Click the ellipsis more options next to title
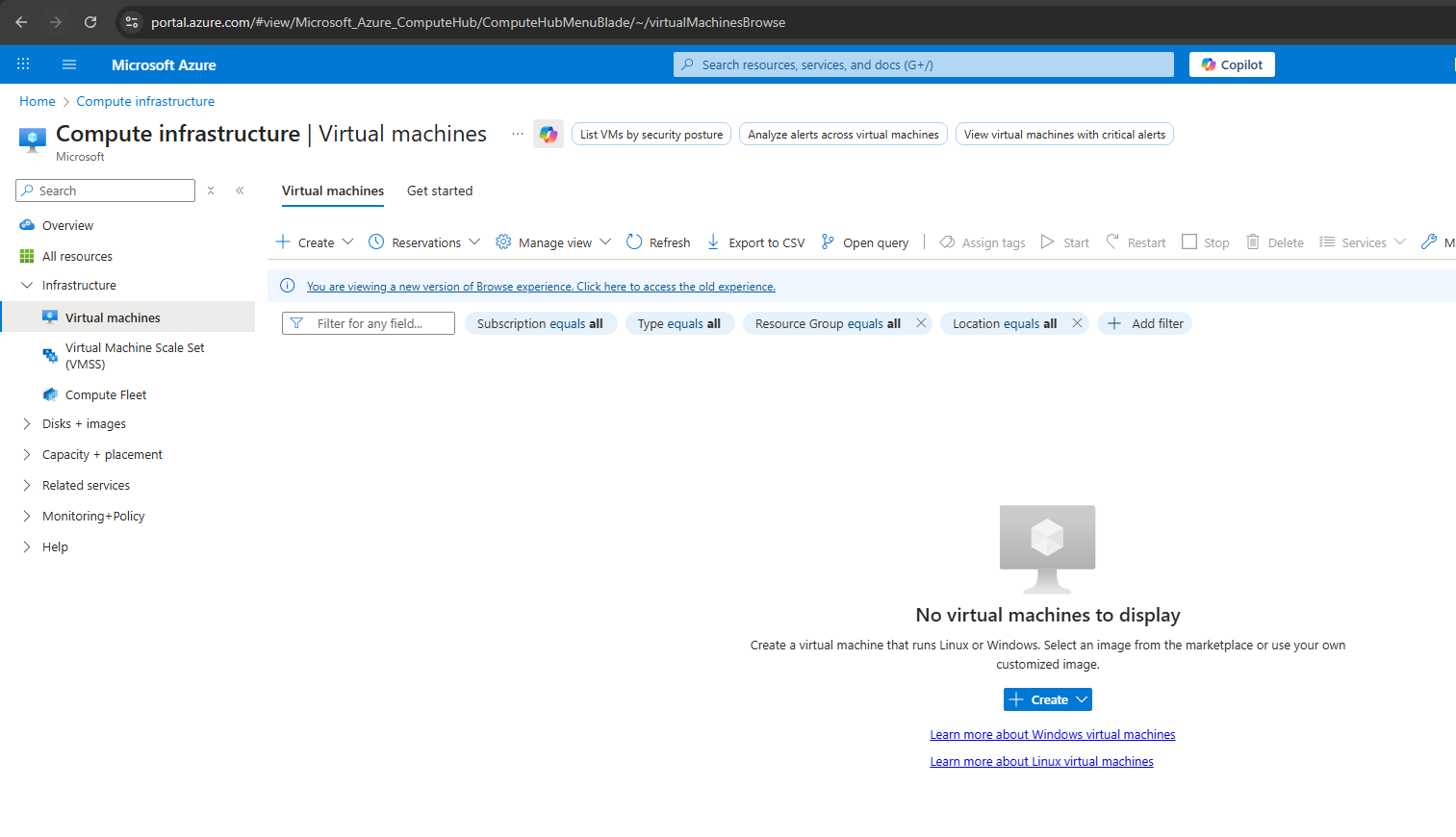 pos(518,134)
